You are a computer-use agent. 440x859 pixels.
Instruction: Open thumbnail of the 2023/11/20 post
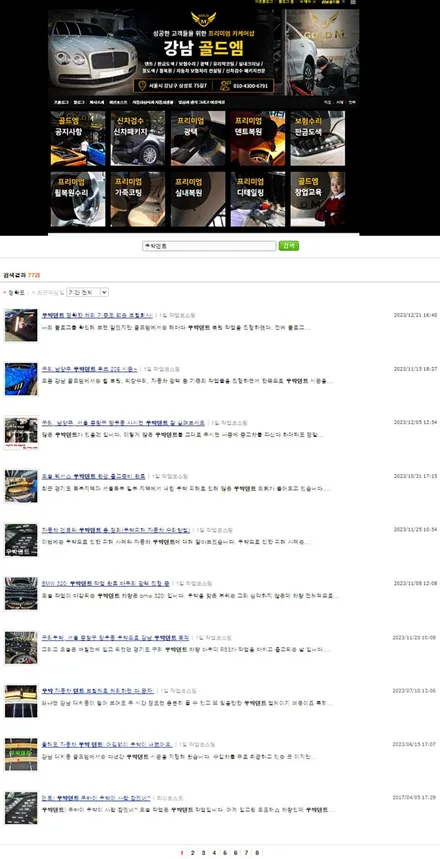21,647
